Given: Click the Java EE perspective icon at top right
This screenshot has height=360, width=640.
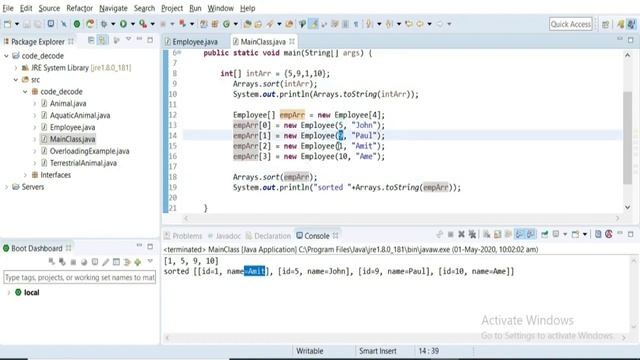Looking at the screenshot, I should [620, 24].
